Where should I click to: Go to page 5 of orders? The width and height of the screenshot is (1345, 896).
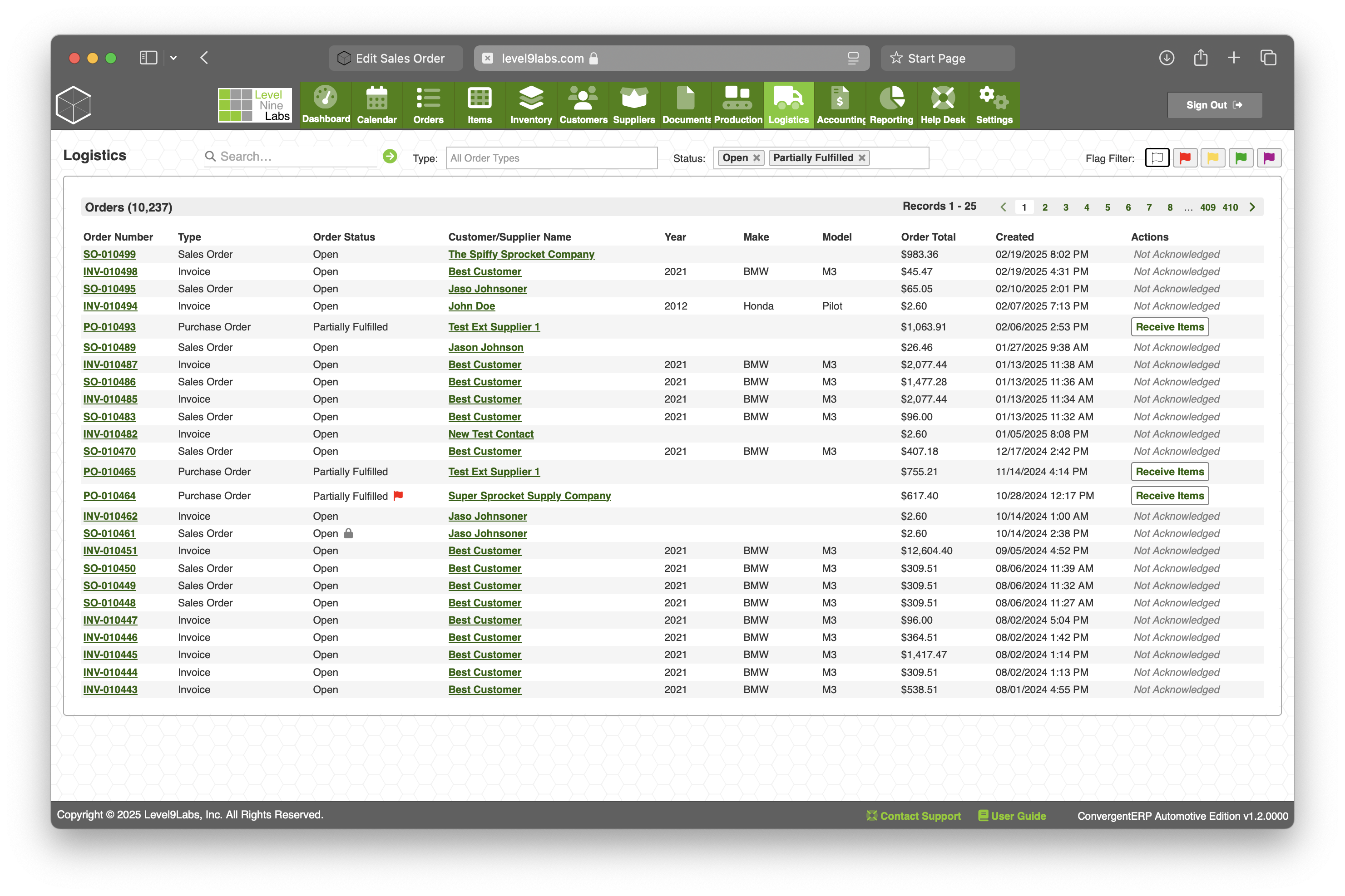[x=1107, y=207]
